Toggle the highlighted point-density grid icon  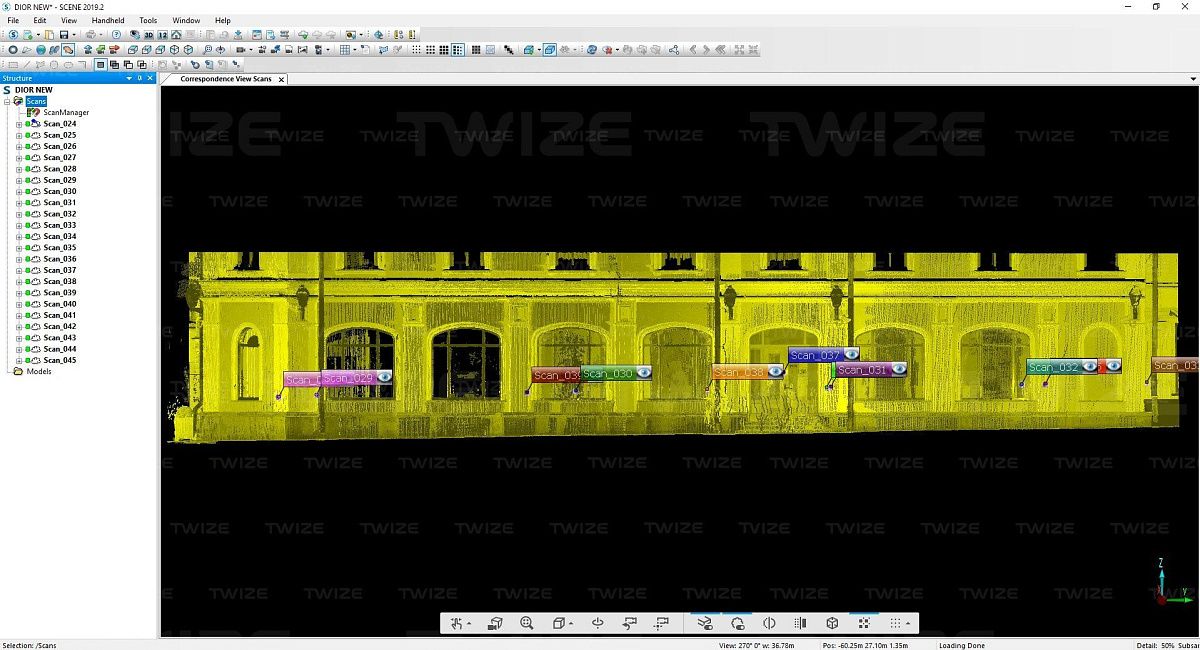[458, 50]
